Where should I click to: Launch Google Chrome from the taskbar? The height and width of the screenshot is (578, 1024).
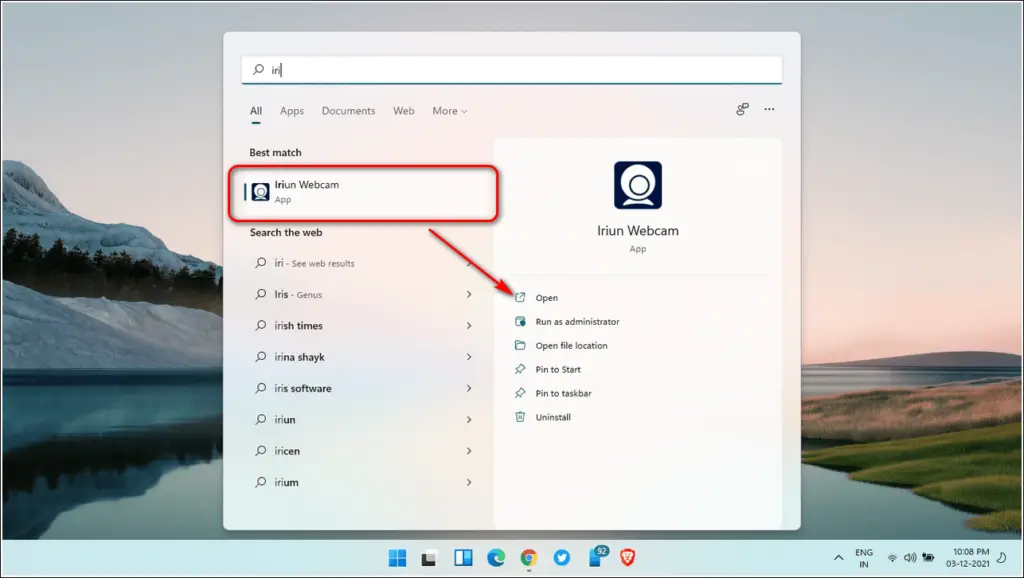(529, 558)
